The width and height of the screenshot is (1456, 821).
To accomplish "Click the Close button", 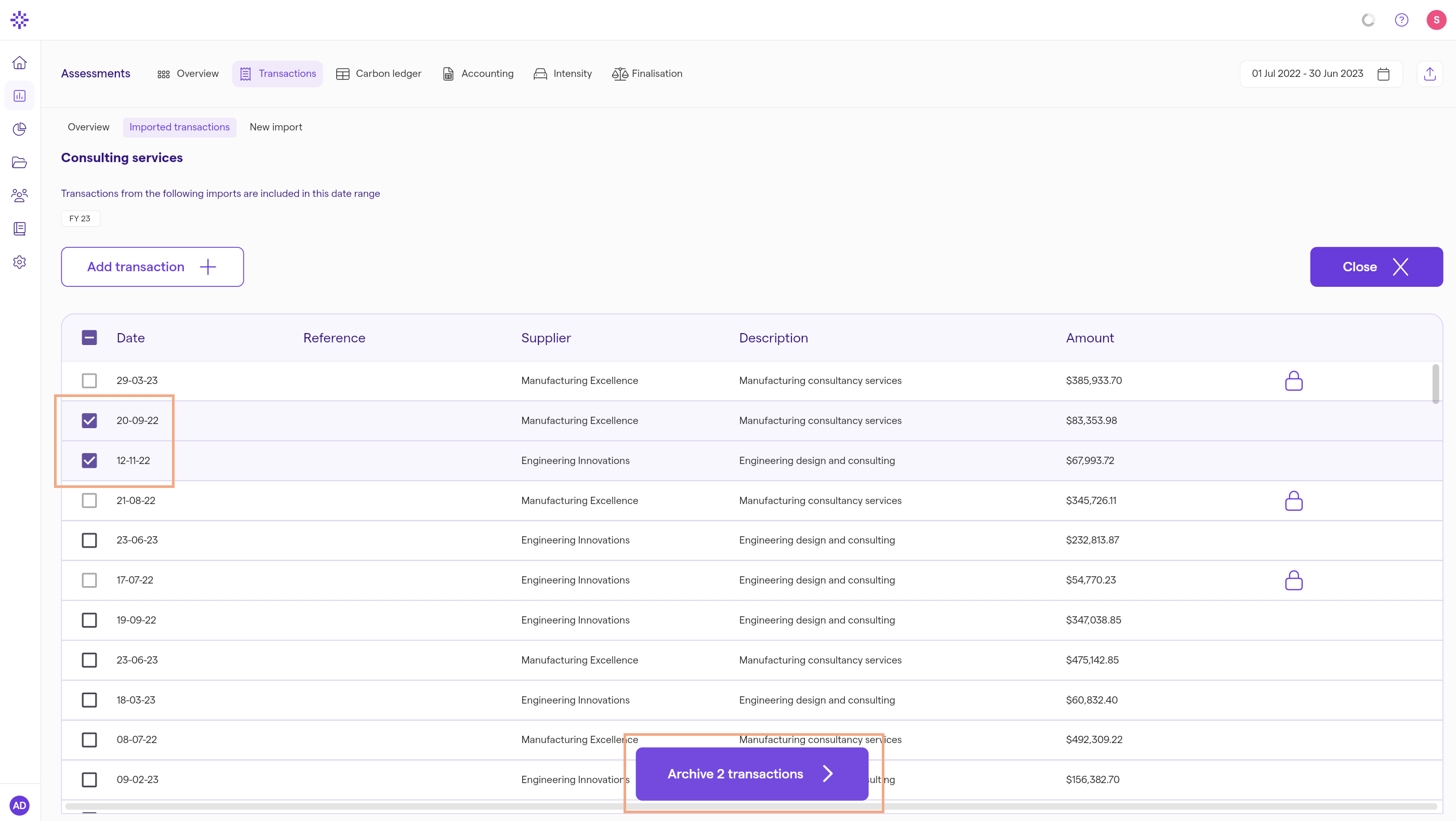I will coord(1376,267).
